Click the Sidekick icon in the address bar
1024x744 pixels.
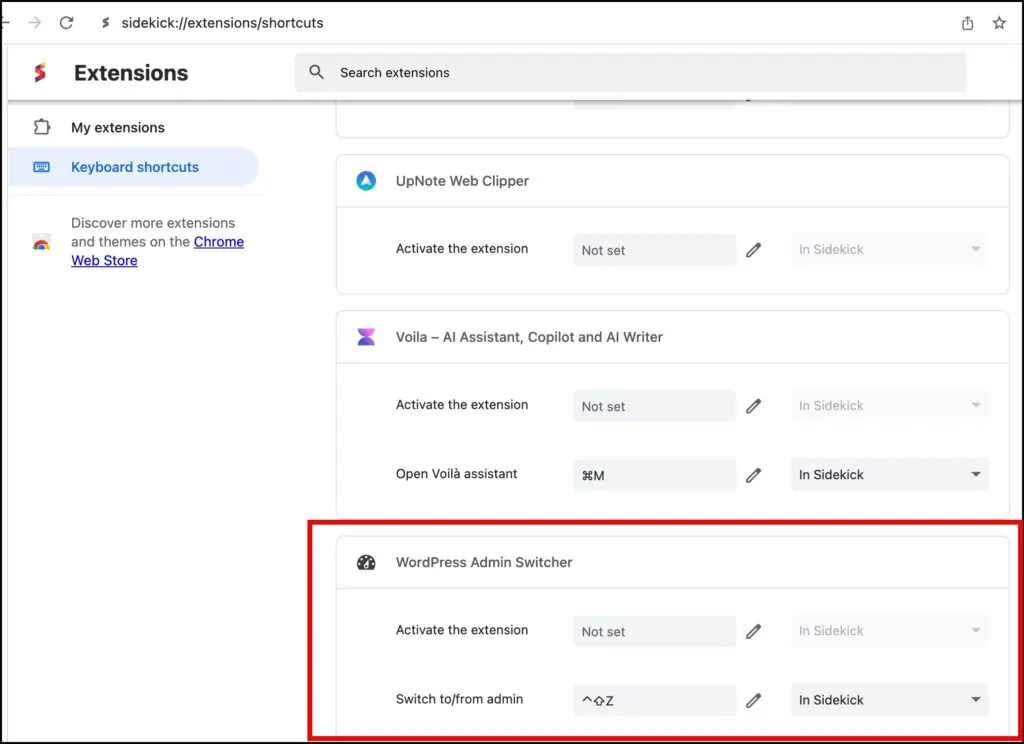pyautogui.click(x=105, y=23)
